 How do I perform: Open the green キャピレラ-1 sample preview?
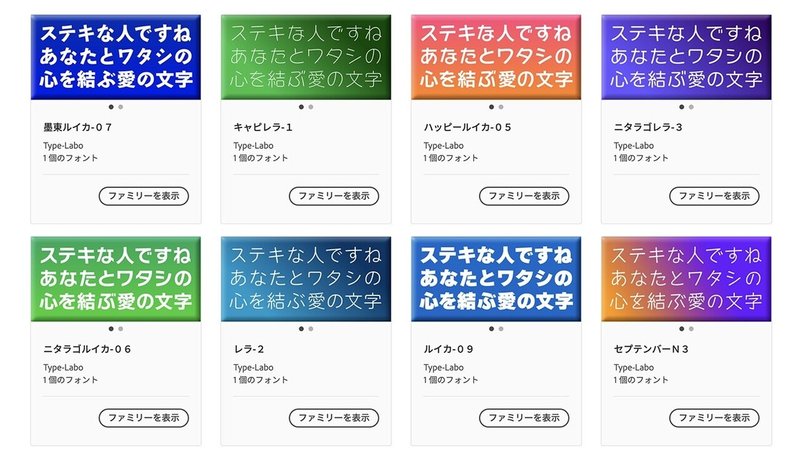click(306, 57)
